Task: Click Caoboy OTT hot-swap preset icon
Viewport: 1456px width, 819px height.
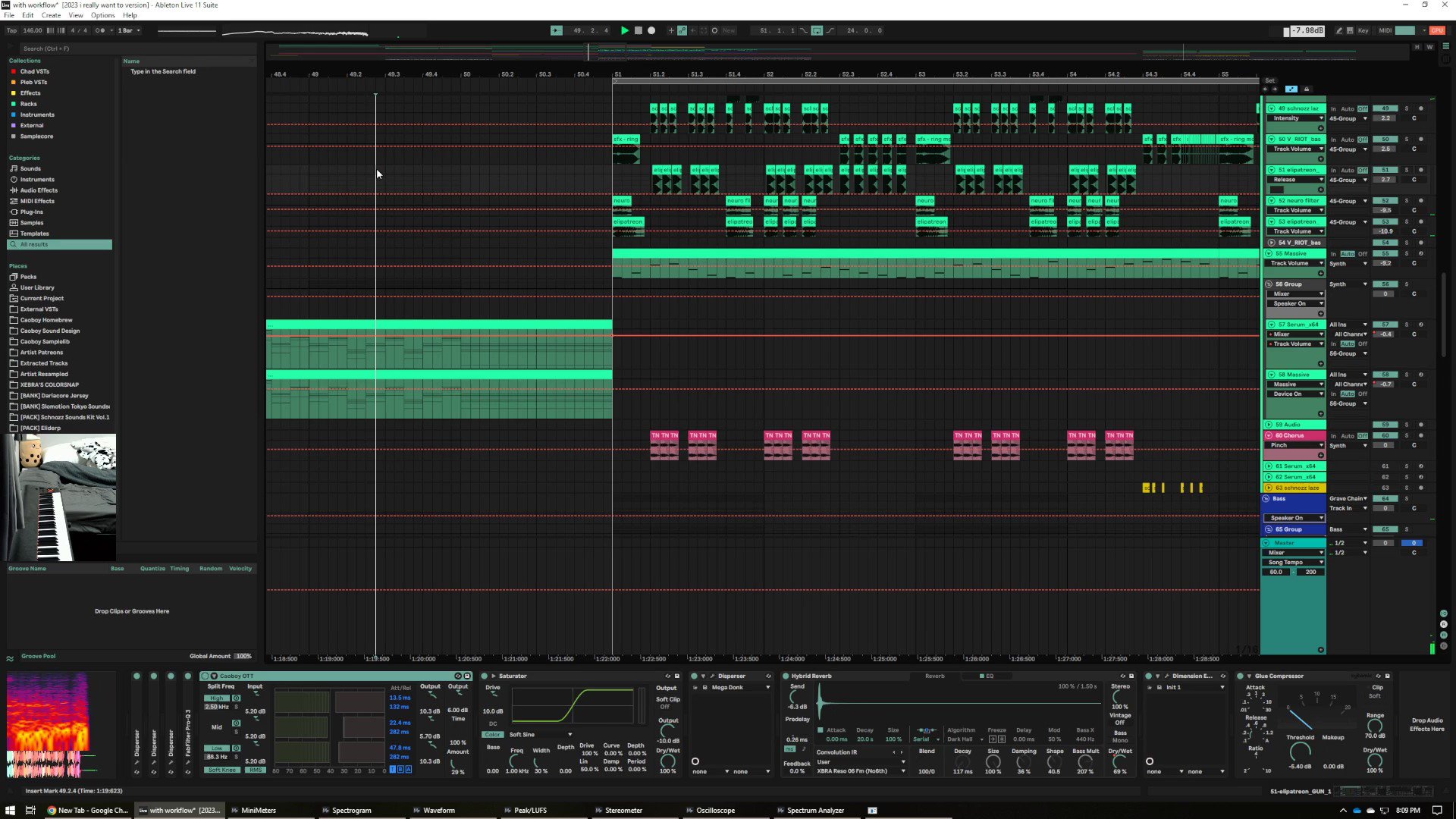Action: coord(458,676)
